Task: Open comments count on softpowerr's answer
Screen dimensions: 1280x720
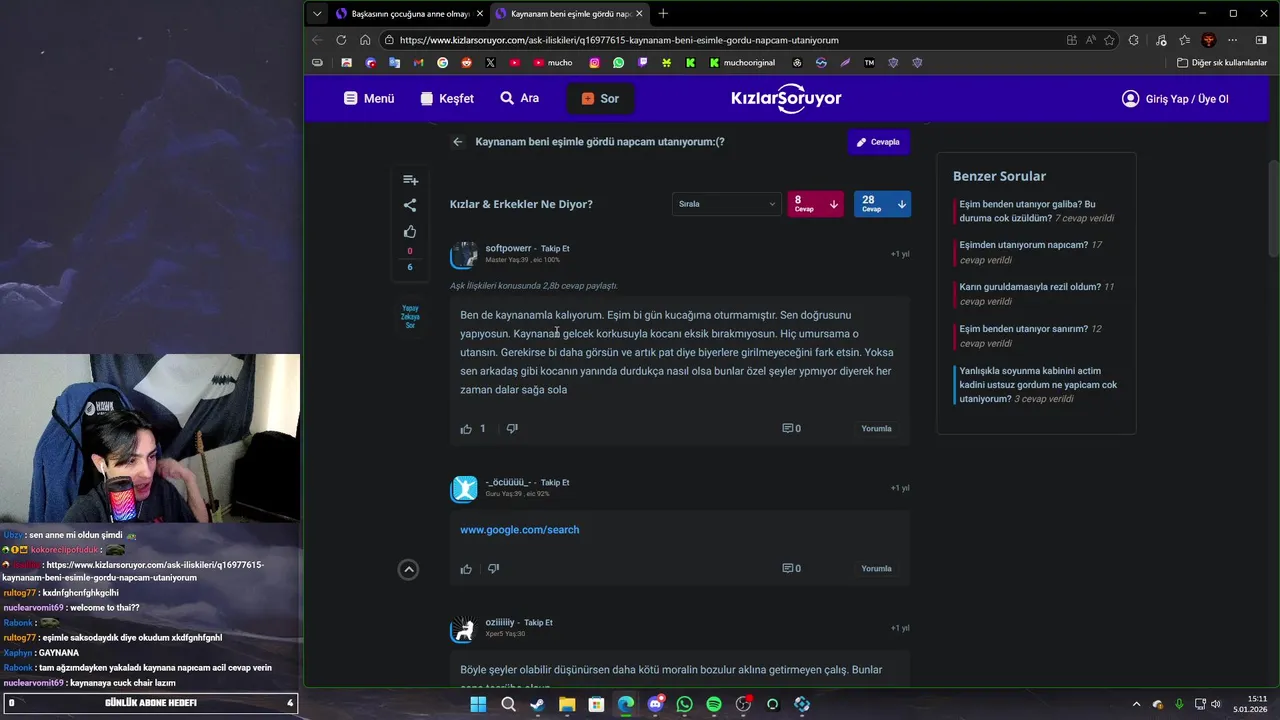Action: tap(791, 429)
